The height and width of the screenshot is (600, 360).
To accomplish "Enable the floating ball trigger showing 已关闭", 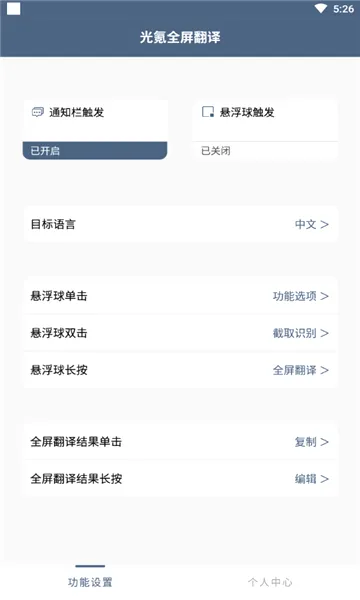I will [265, 150].
